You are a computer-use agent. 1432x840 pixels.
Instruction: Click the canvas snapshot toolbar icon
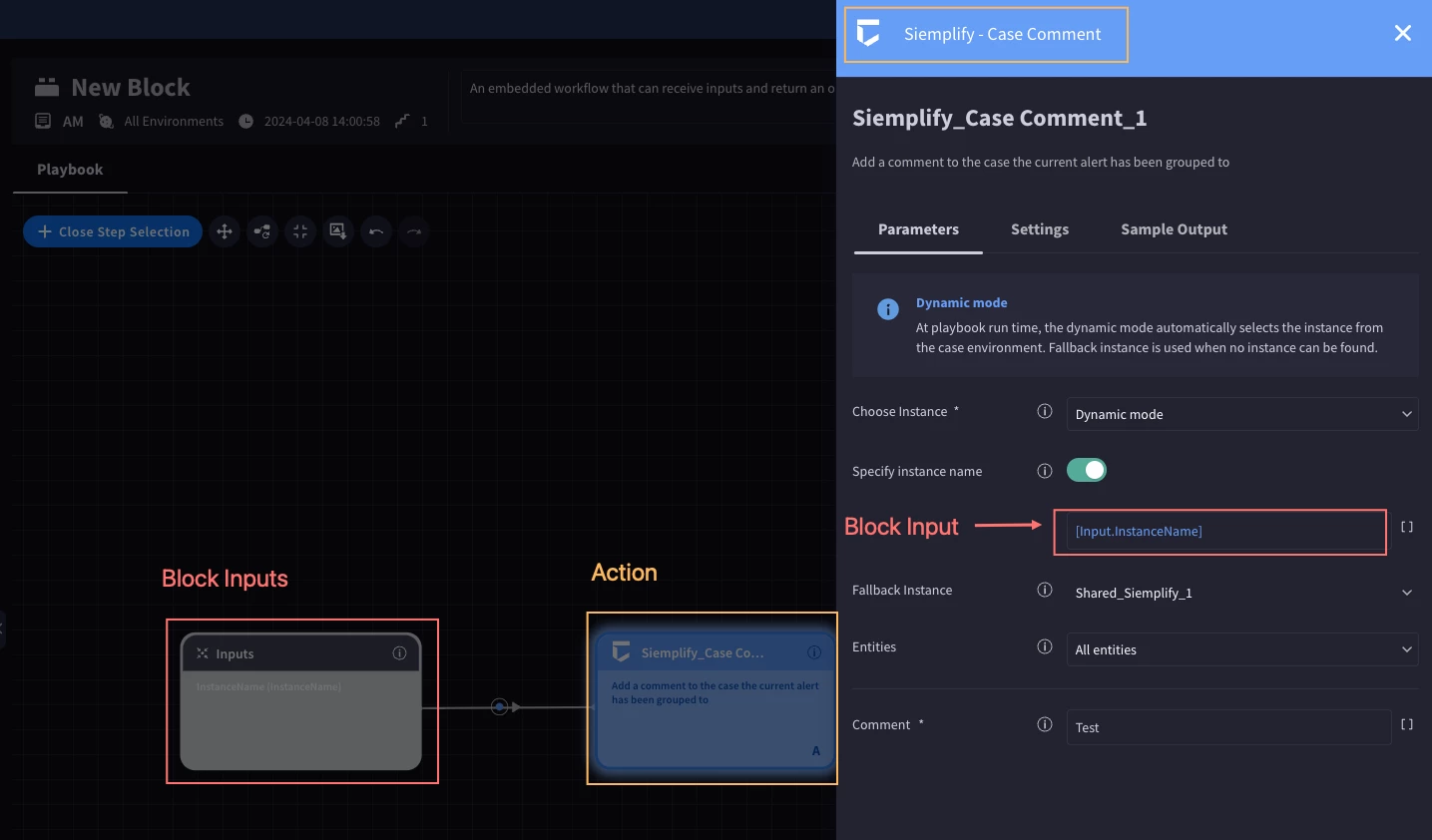[338, 231]
